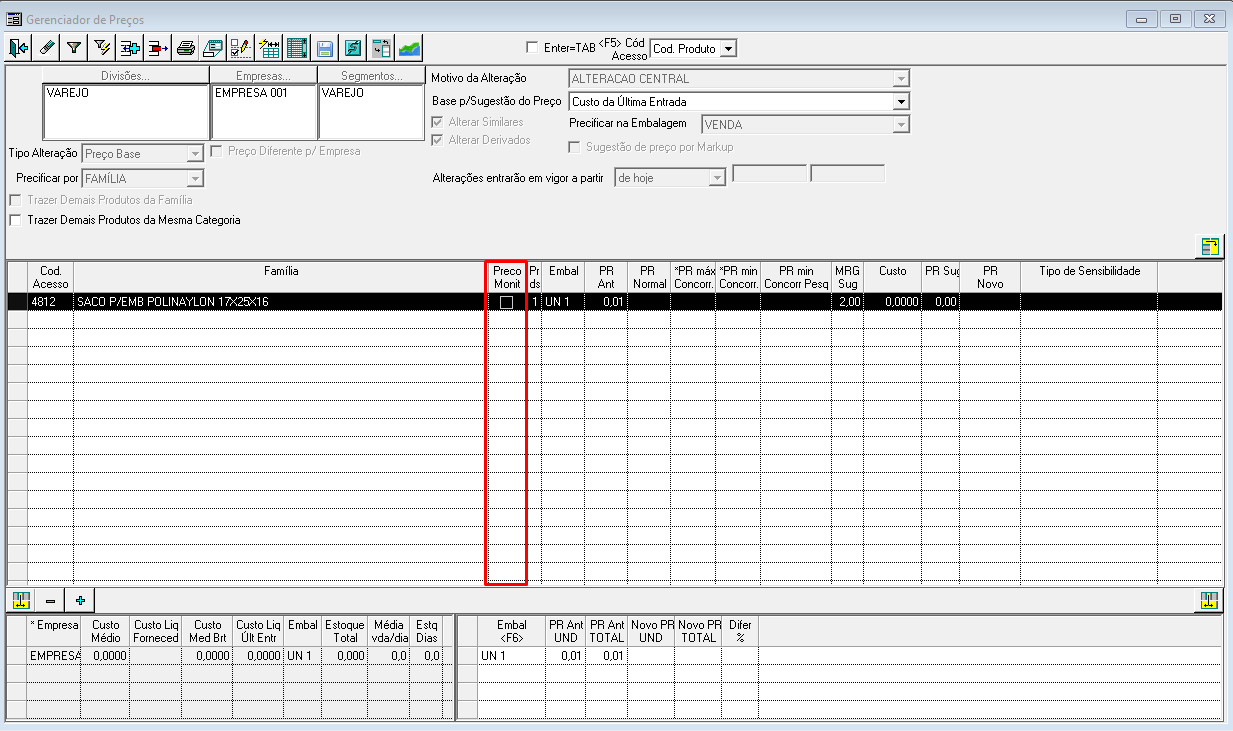
Task: Click the Cod. Acesso column header
Action: click(50, 277)
